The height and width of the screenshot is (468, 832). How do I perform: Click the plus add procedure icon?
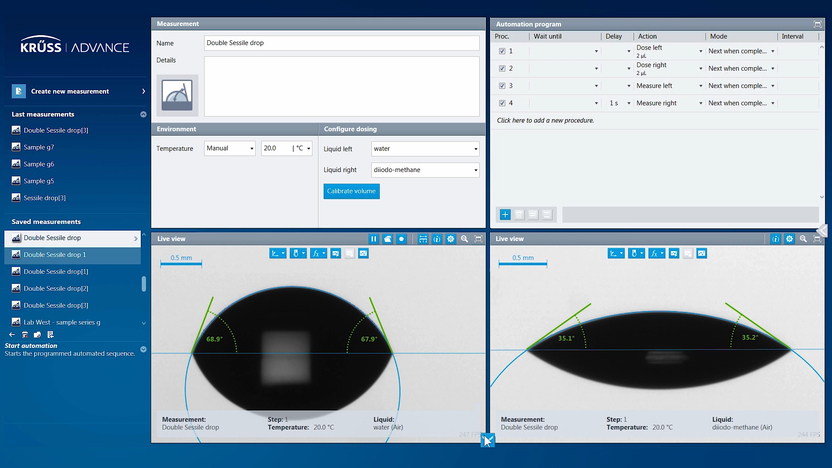(x=505, y=214)
